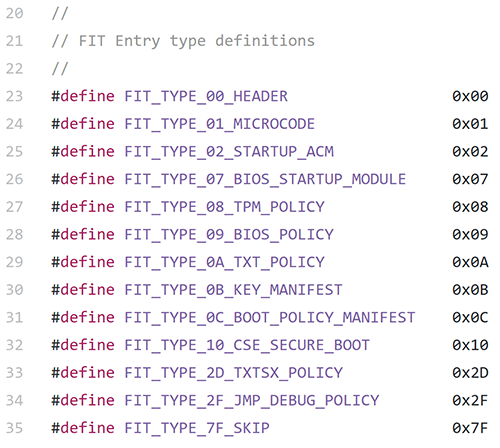Click line number 23
Viewport: 500px width, 448px height.
(14, 96)
